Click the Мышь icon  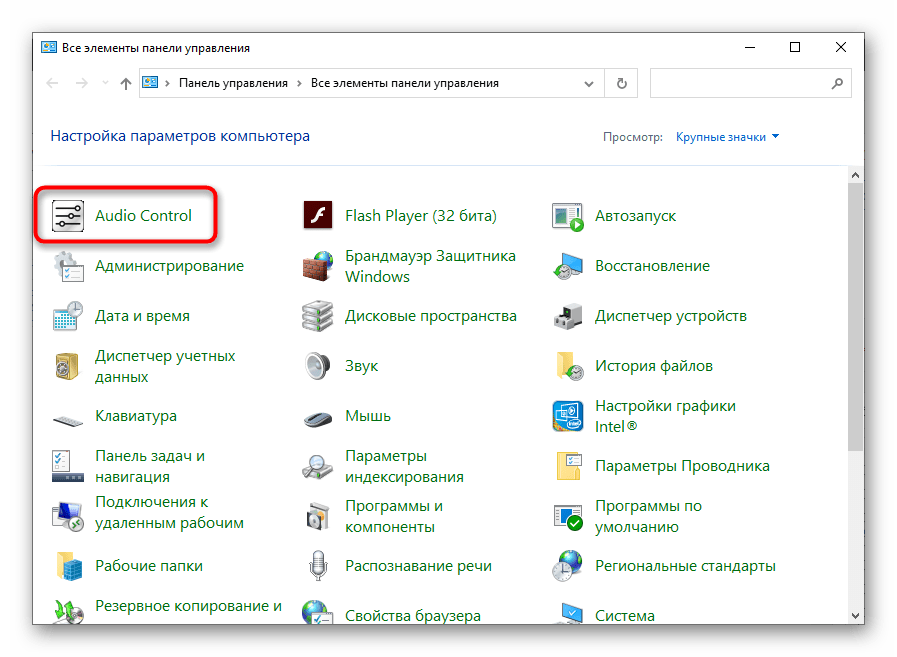click(317, 416)
